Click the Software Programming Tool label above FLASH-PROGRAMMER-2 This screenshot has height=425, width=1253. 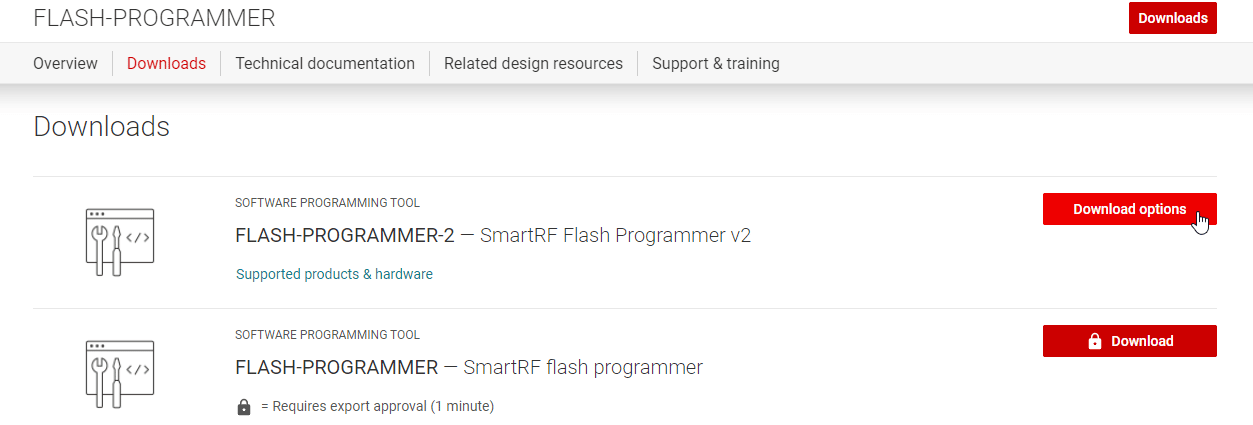[x=327, y=203]
